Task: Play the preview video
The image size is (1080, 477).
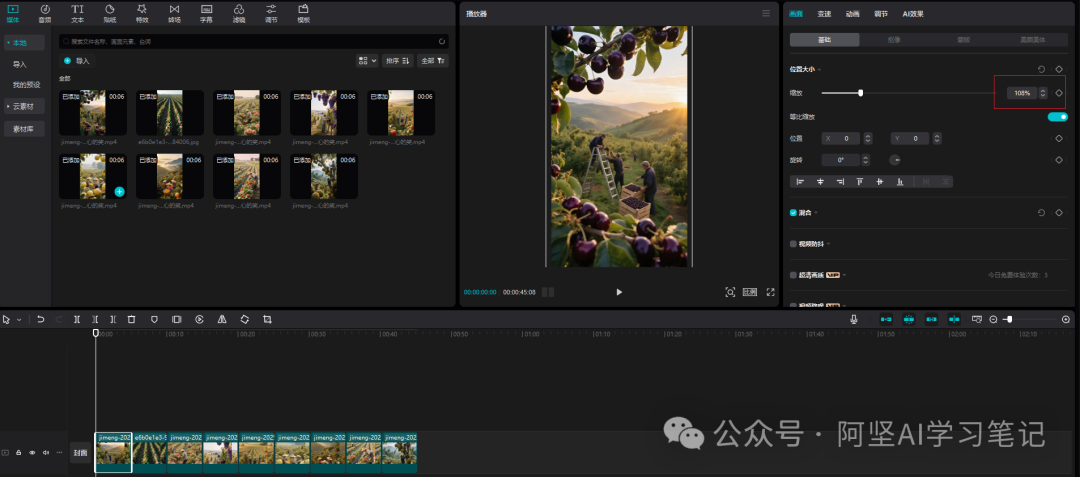Action: 619,292
